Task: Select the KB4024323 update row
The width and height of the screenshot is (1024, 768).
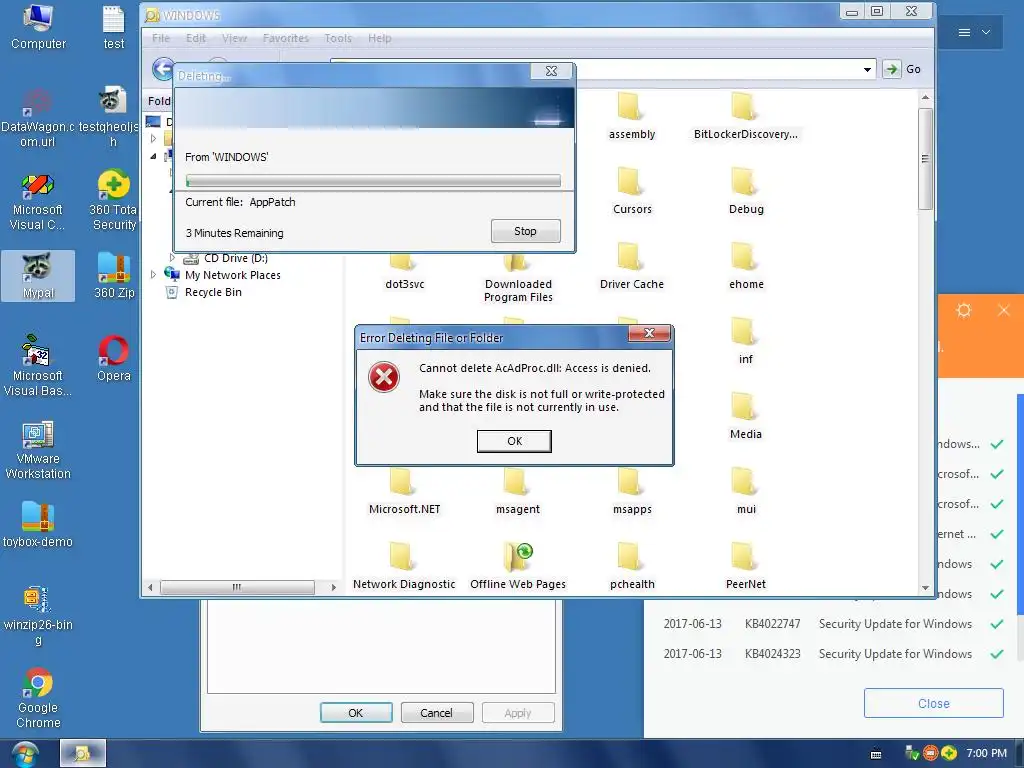Action: pyautogui.click(x=833, y=654)
